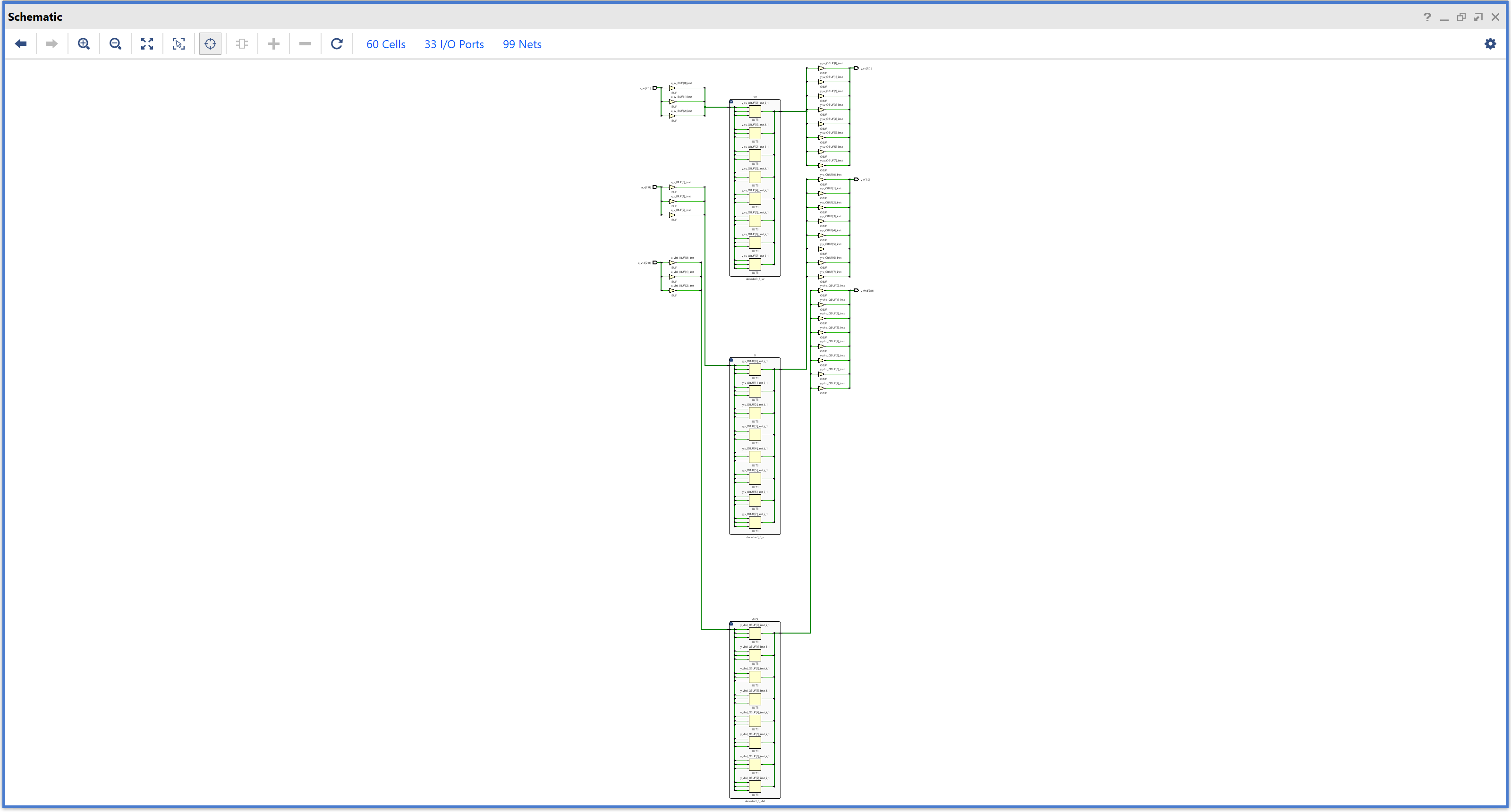Select the y_vhd_OBUF[0]_inst_i_1 LUT3 cell
1511x812 pixels.
tap(755, 633)
